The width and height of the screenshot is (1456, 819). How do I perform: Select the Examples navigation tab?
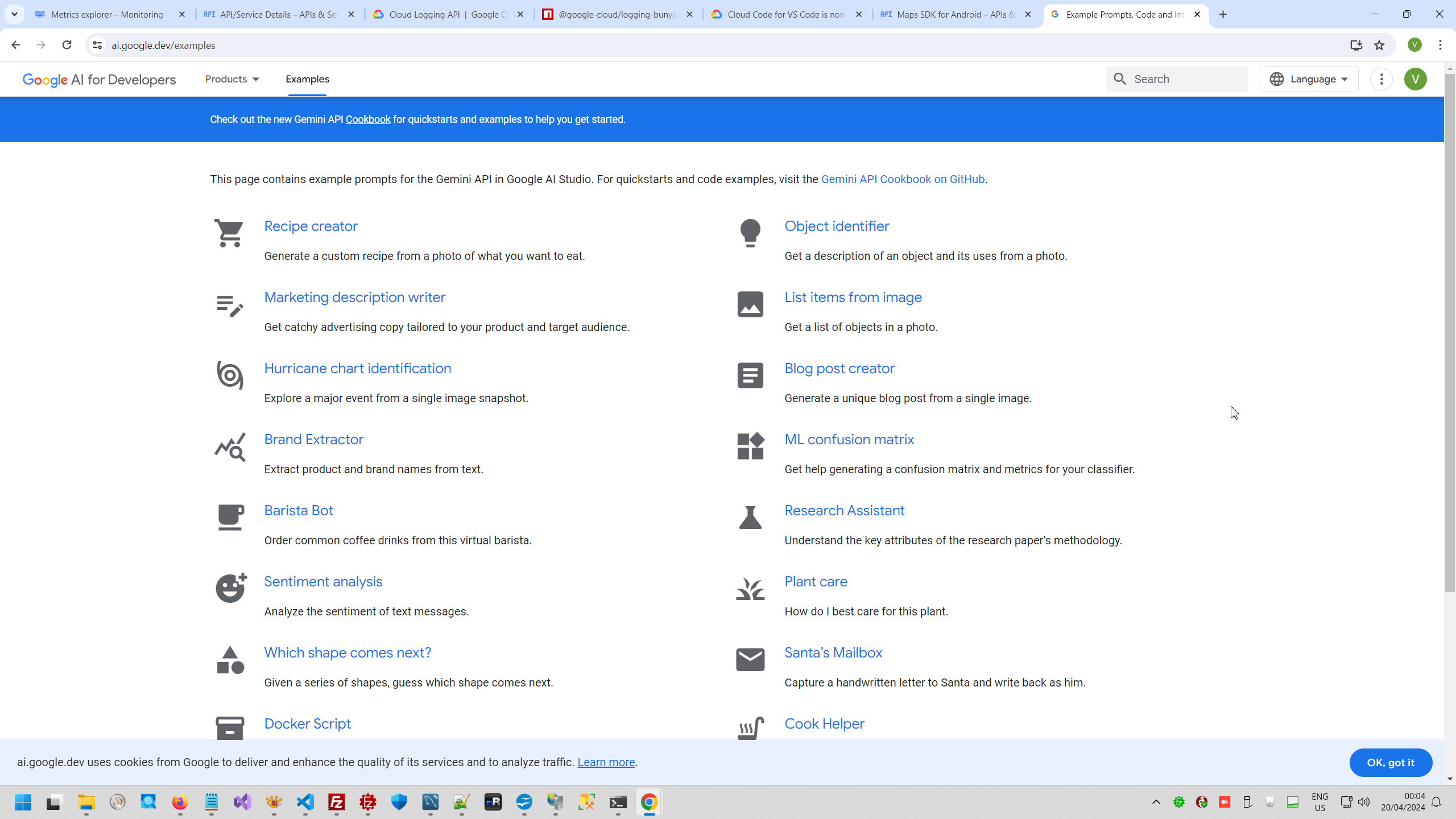point(307,79)
